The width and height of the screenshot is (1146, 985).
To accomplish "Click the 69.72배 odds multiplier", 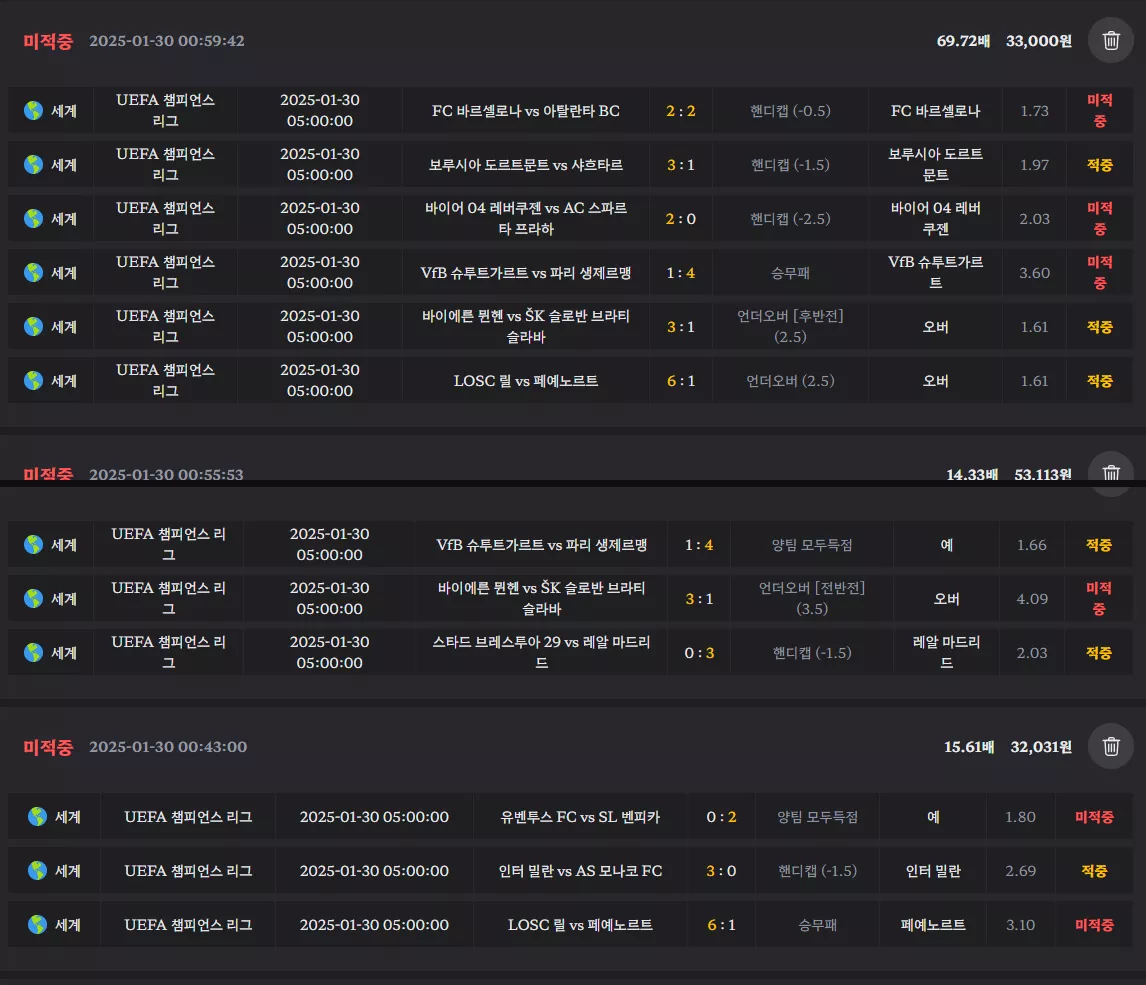I will [x=963, y=41].
